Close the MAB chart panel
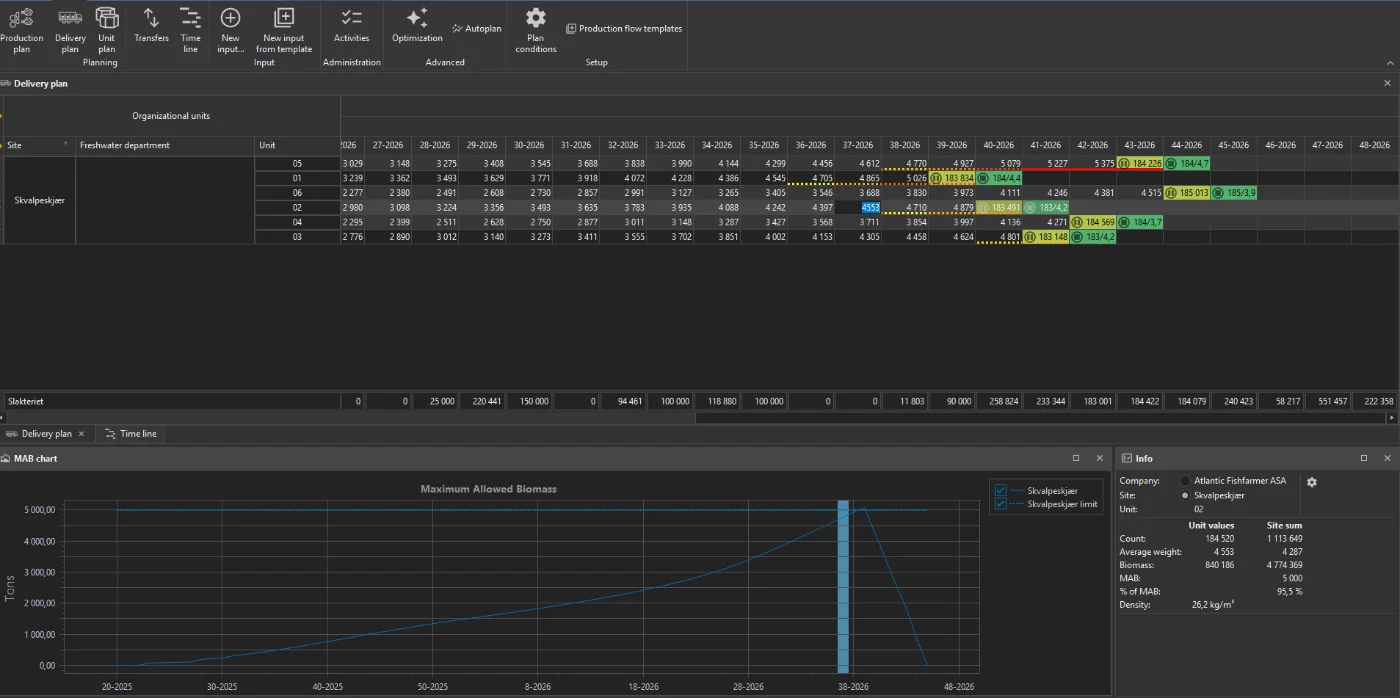Screen dimensions: 1400x698 coord(1099,458)
